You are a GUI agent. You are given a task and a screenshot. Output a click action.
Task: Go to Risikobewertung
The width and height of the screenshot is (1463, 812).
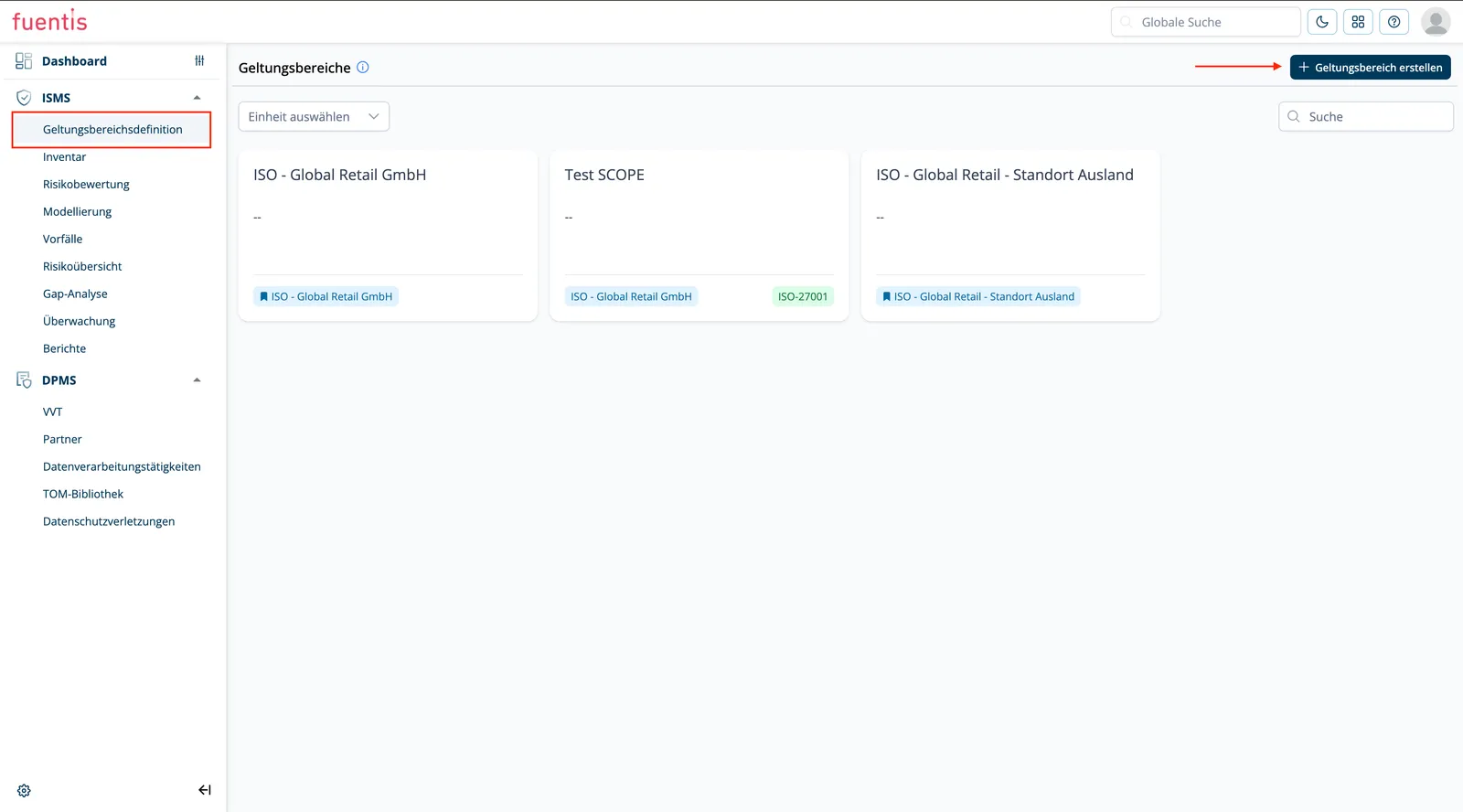tap(86, 185)
